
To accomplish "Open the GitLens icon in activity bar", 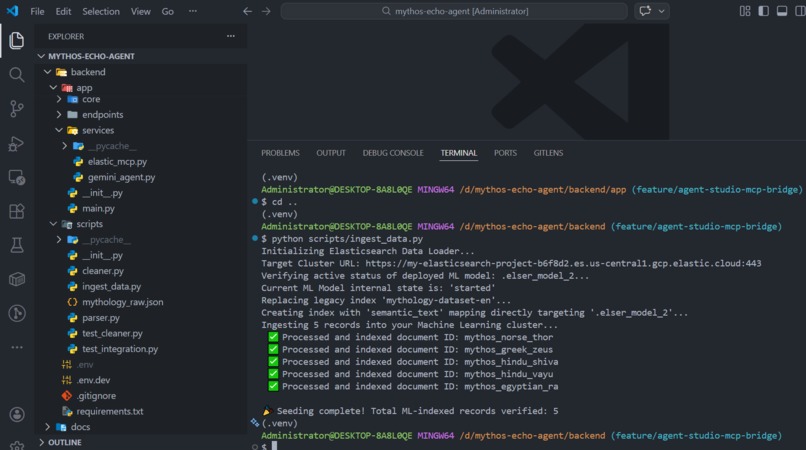I will click(16, 313).
